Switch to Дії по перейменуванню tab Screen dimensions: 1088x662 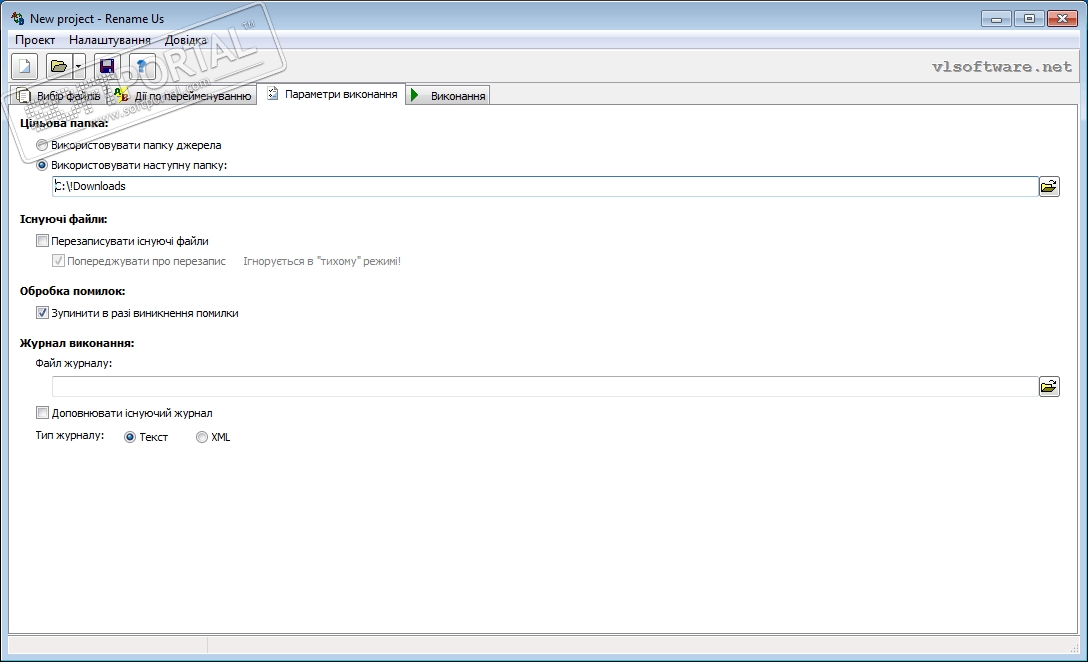(x=183, y=96)
